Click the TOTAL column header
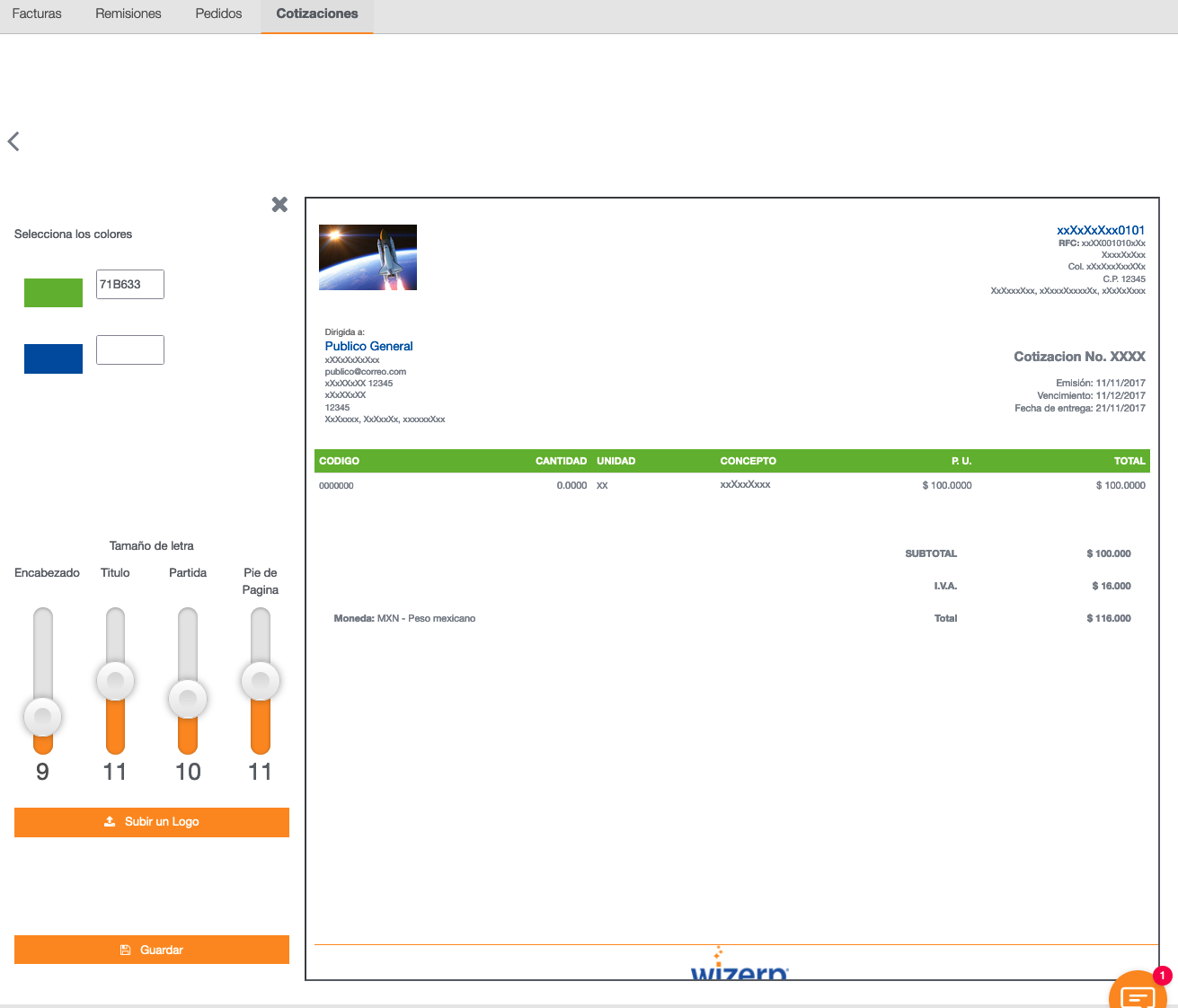This screenshot has height=1008, width=1178. click(1129, 461)
